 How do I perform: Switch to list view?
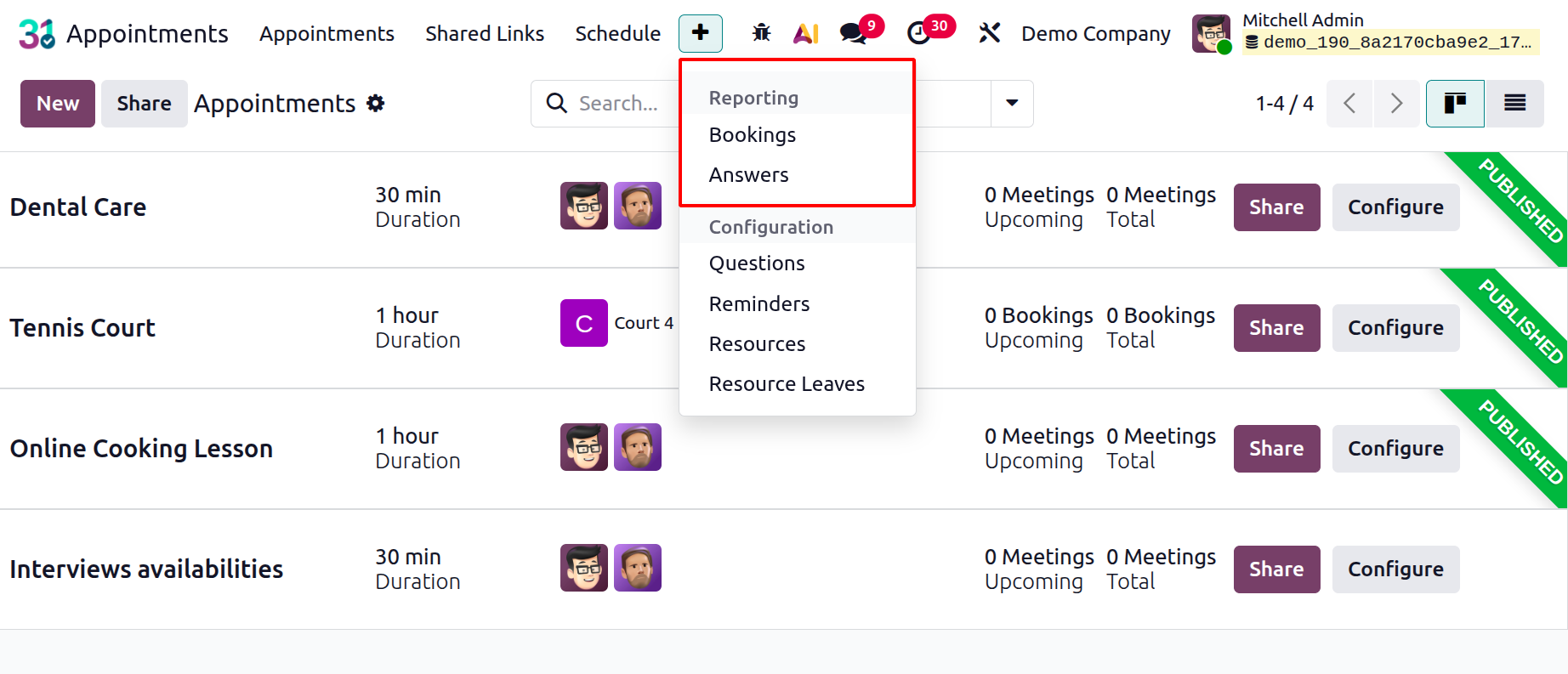coord(1514,104)
